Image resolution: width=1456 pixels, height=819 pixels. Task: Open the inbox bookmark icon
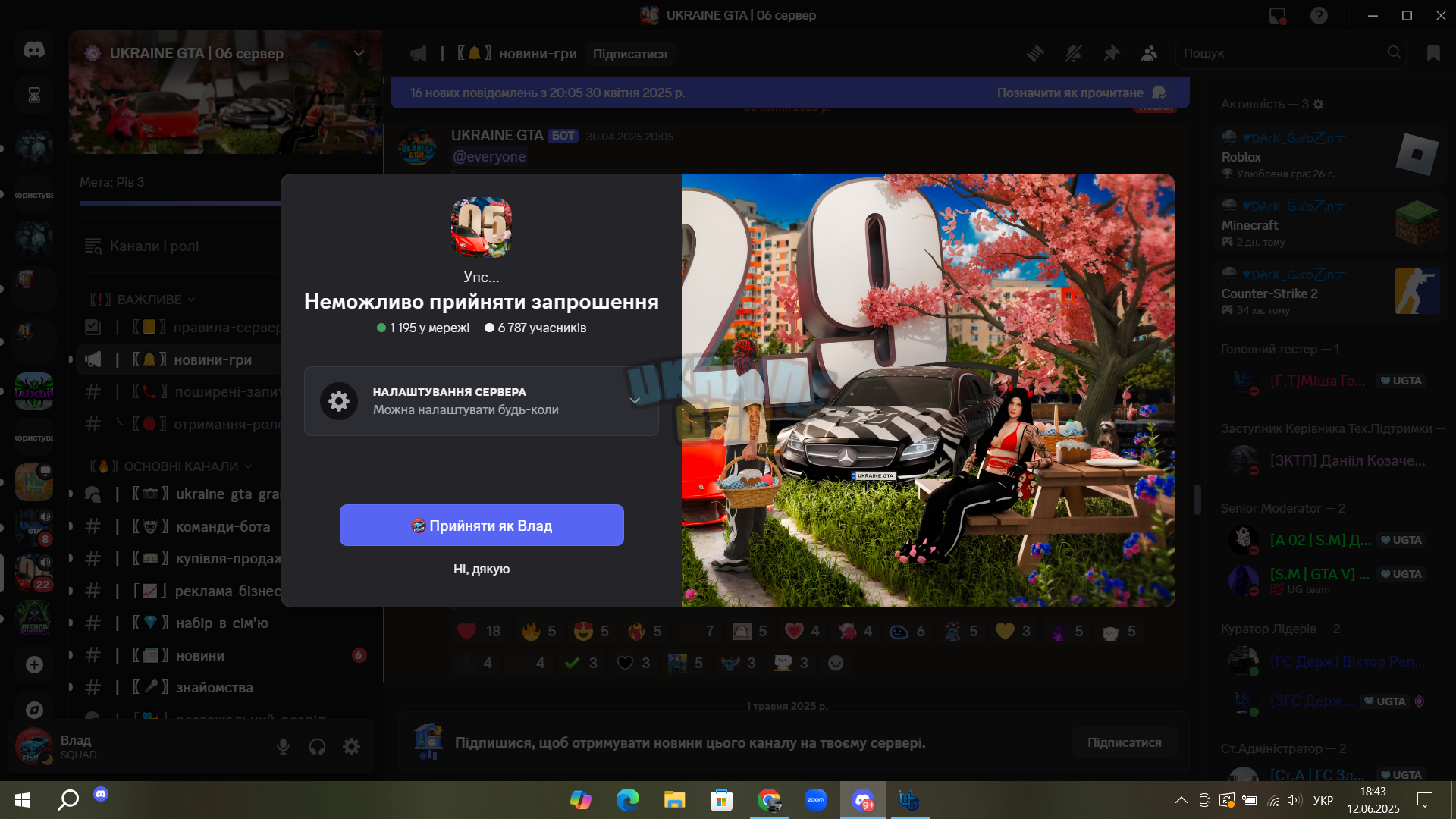click(x=1433, y=54)
